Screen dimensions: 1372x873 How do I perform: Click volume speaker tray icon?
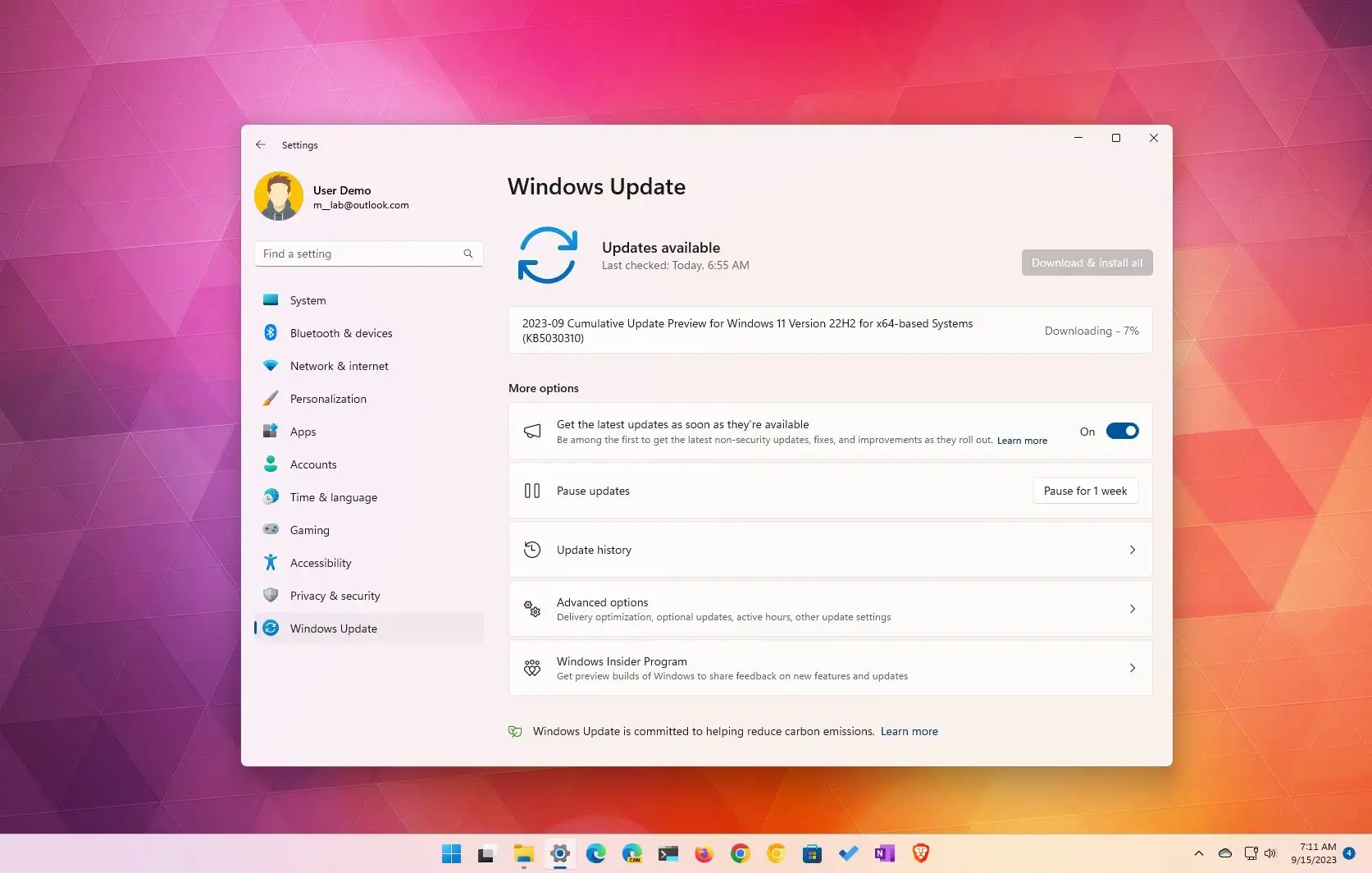point(1270,853)
